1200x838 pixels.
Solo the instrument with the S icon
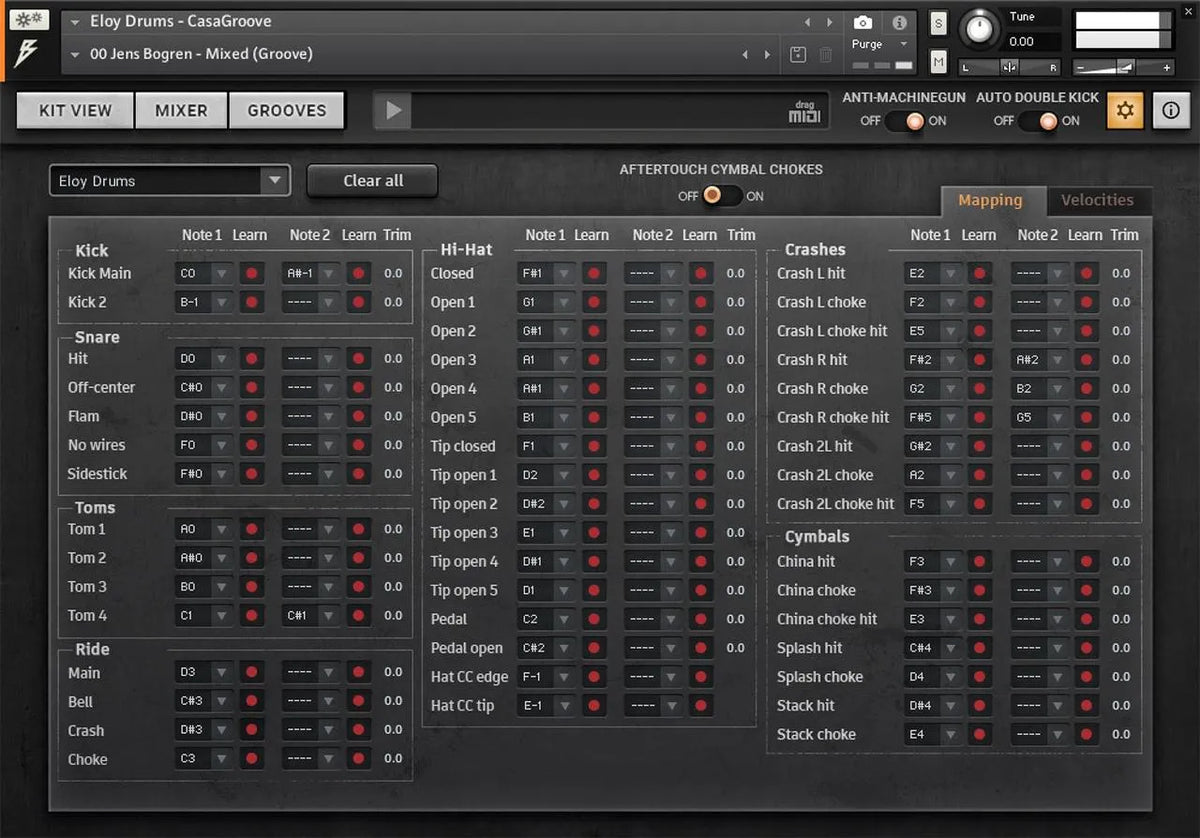click(x=937, y=21)
